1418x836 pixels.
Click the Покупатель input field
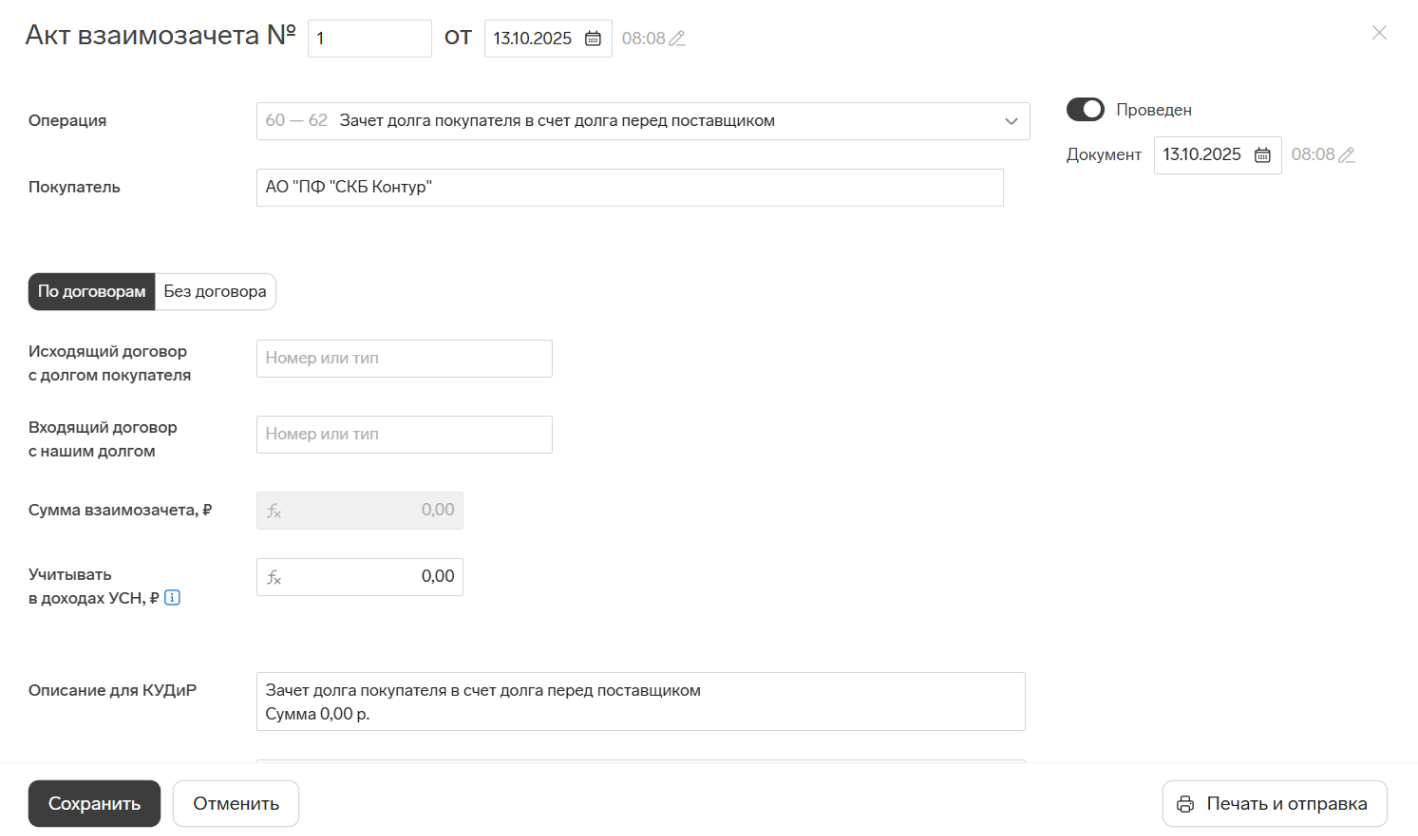[629, 188]
